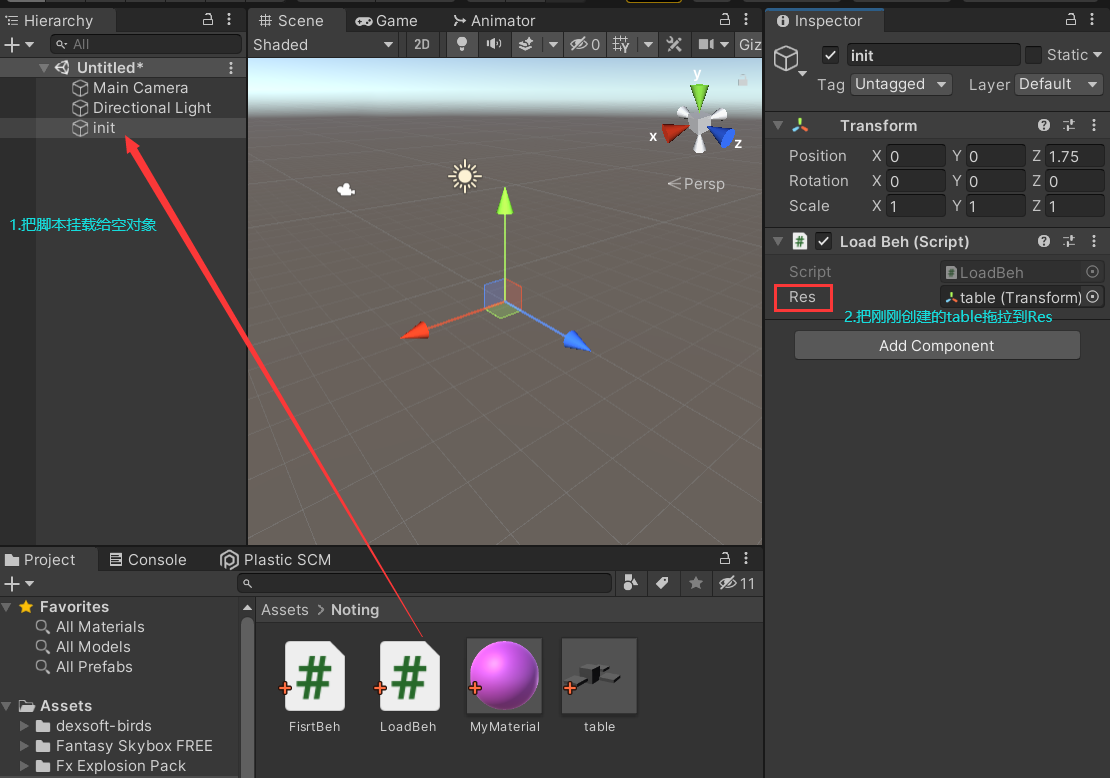Click the green Y axis of orientation gizmo
The height and width of the screenshot is (778, 1110).
click(x=699, y=95)
